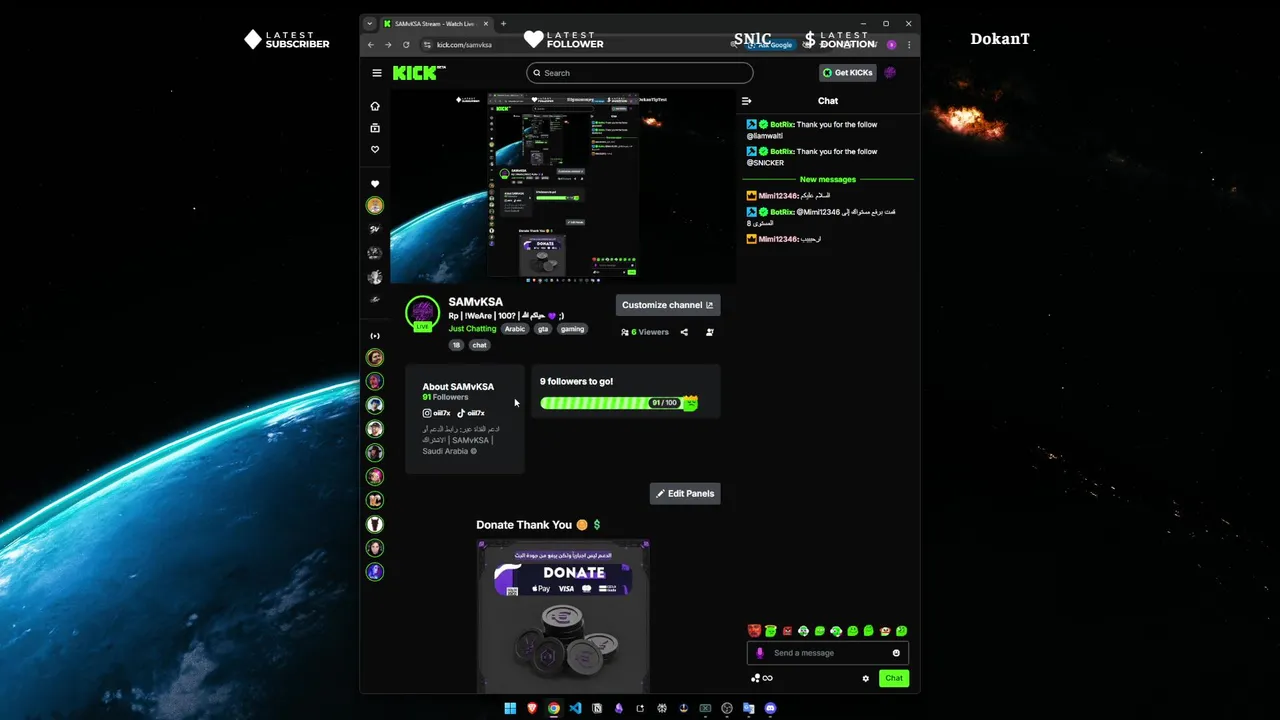Close the SAMvKSA Stream tab

click(488, 23)
